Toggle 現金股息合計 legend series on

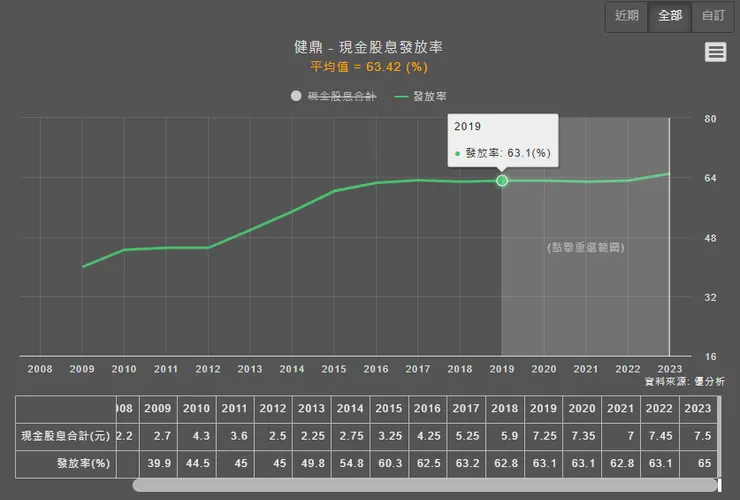334,96
